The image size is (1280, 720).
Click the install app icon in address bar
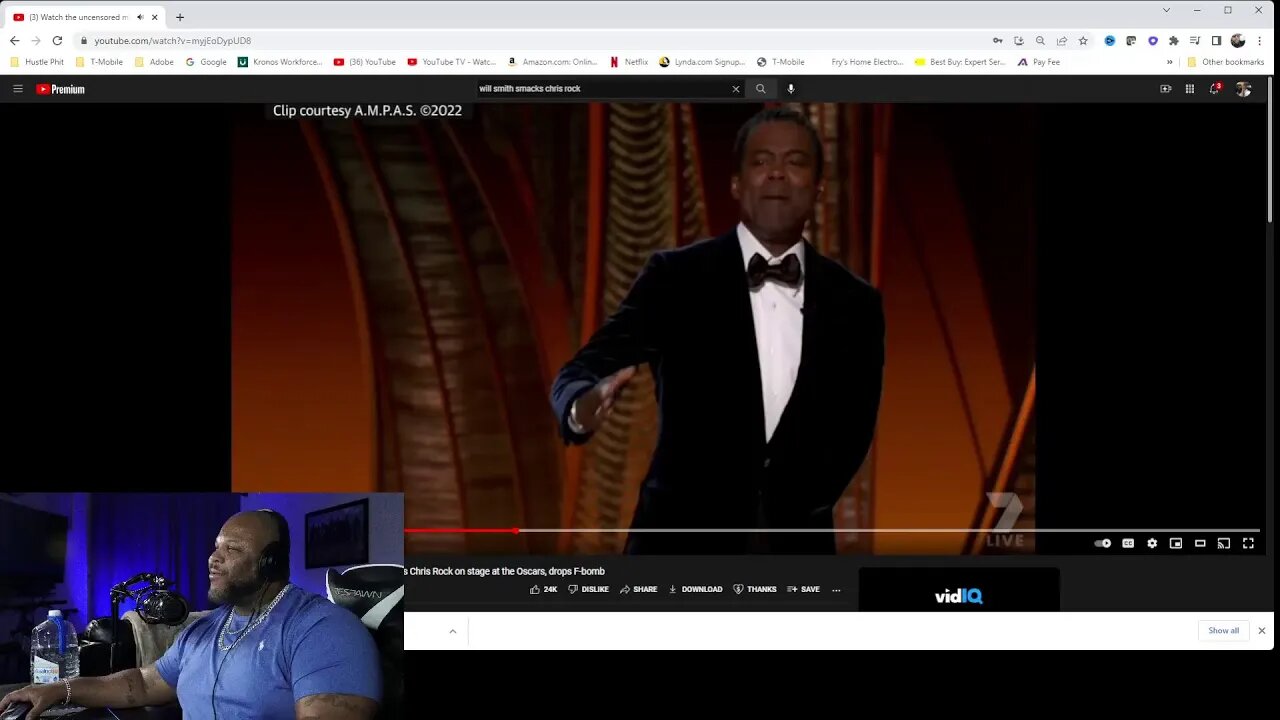[x=1019, y=41]
